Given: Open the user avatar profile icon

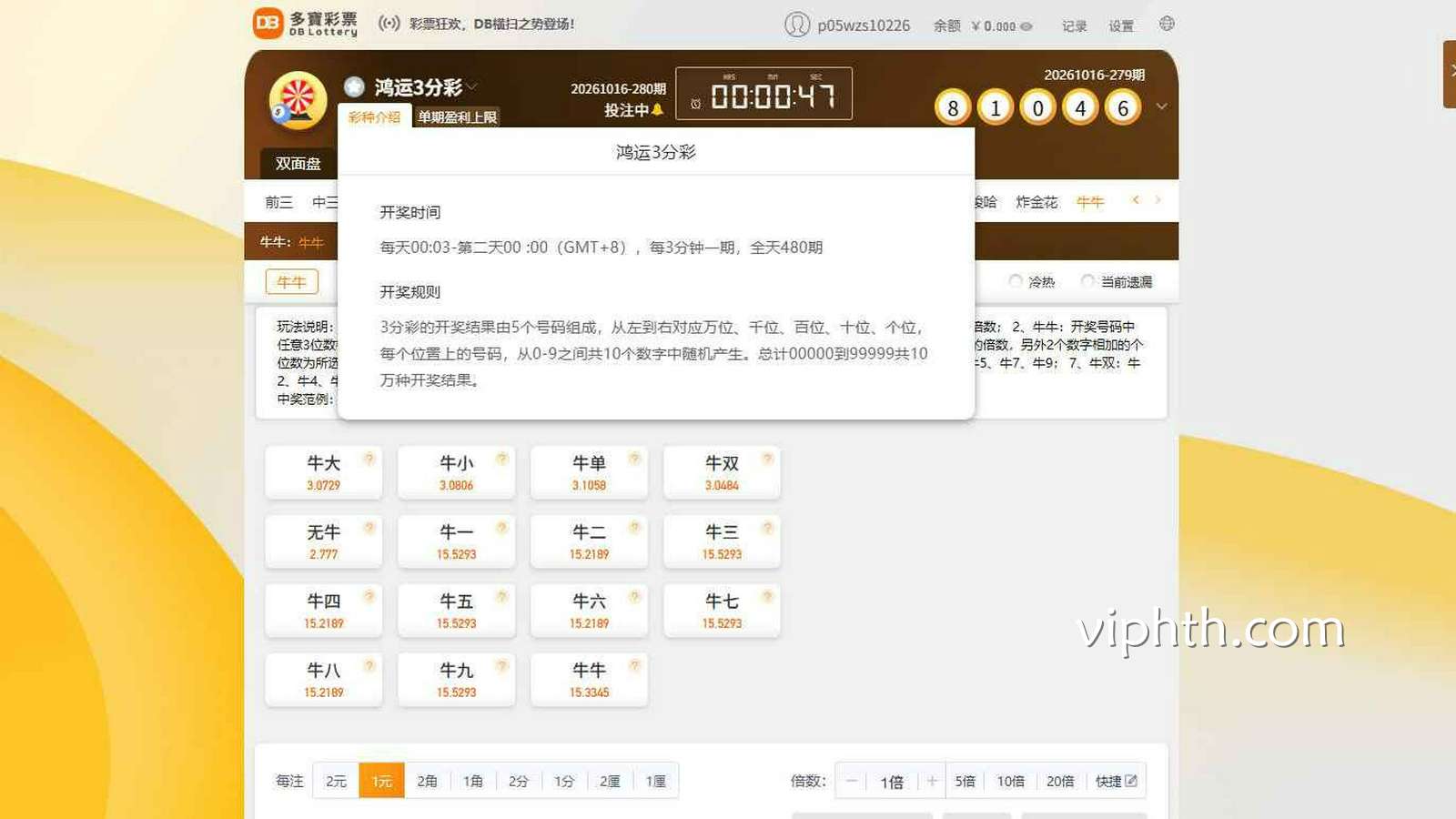Looking at the screenshot, I should 797,25.
